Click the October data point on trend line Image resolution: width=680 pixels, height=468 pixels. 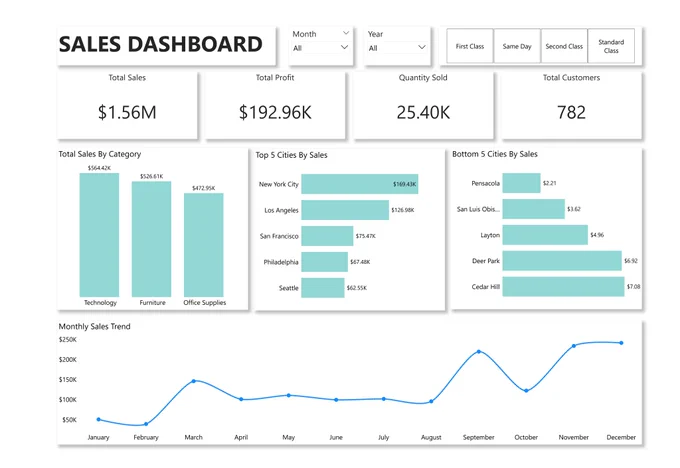(526, 390)
